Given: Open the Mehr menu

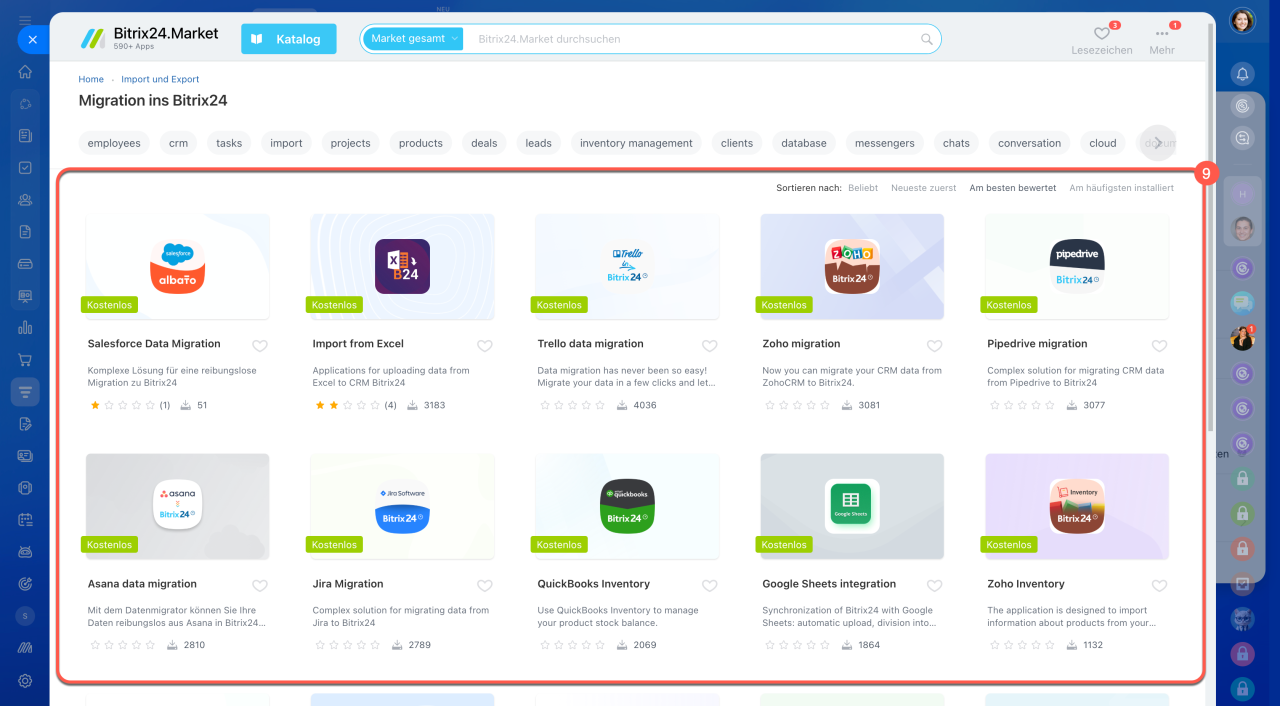Looking at the screenshot, I should pos(1162,39).
